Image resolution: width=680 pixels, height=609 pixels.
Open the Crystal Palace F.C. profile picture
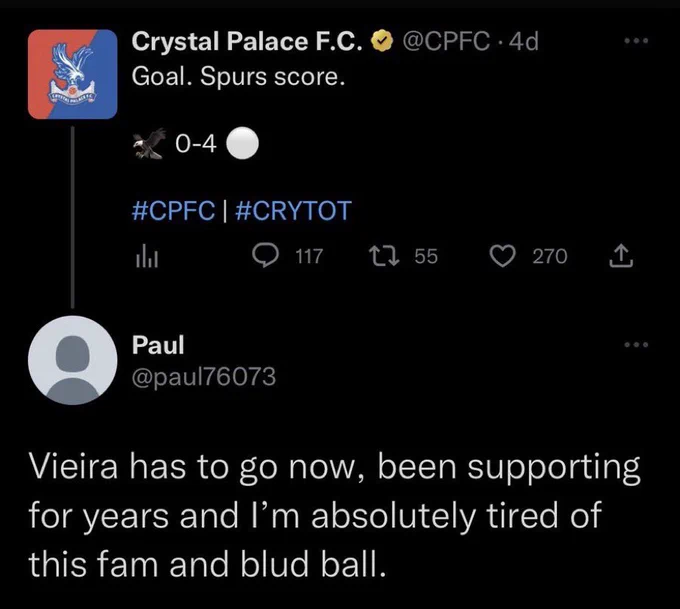pos(72,74)
